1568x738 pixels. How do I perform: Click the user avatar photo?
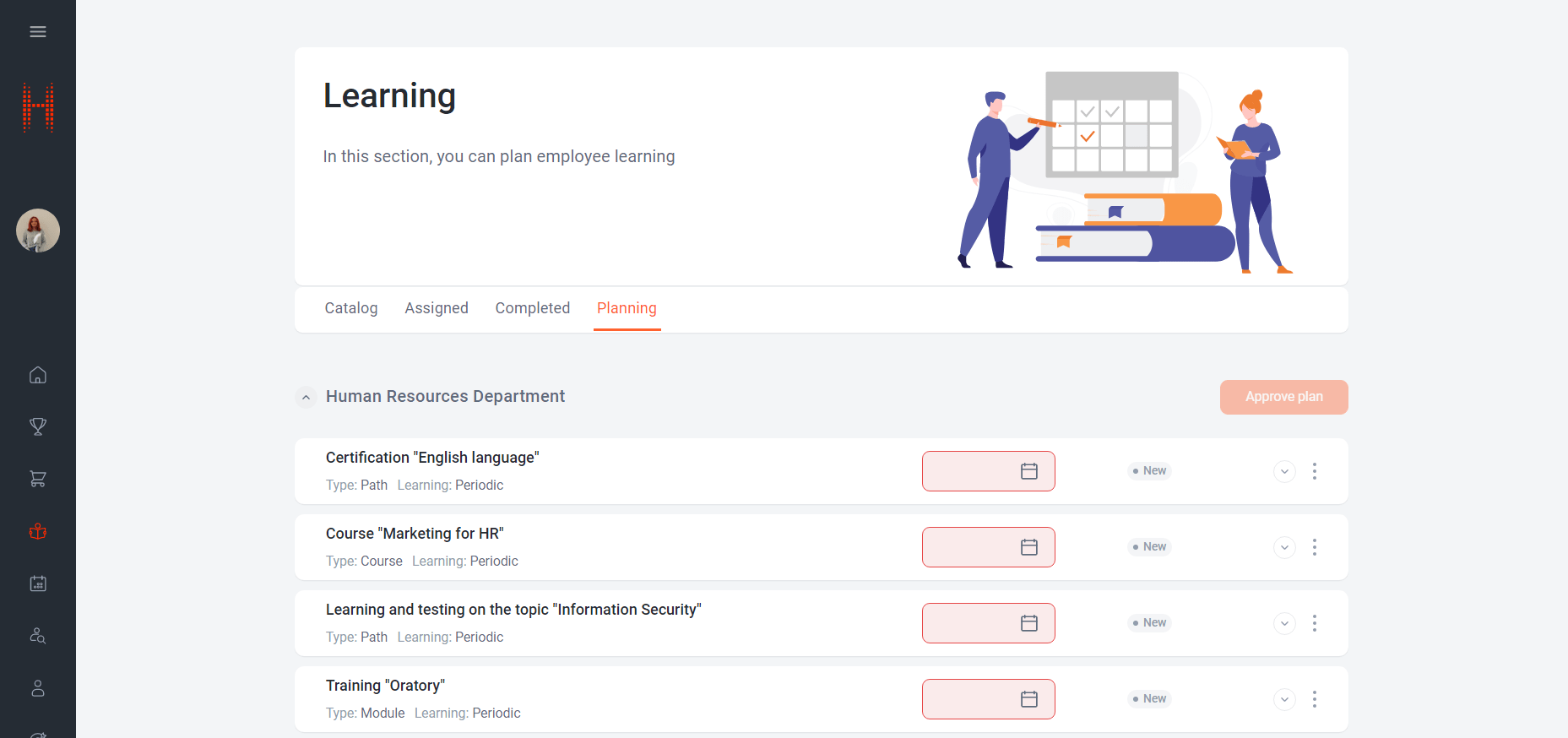[38, 231]
